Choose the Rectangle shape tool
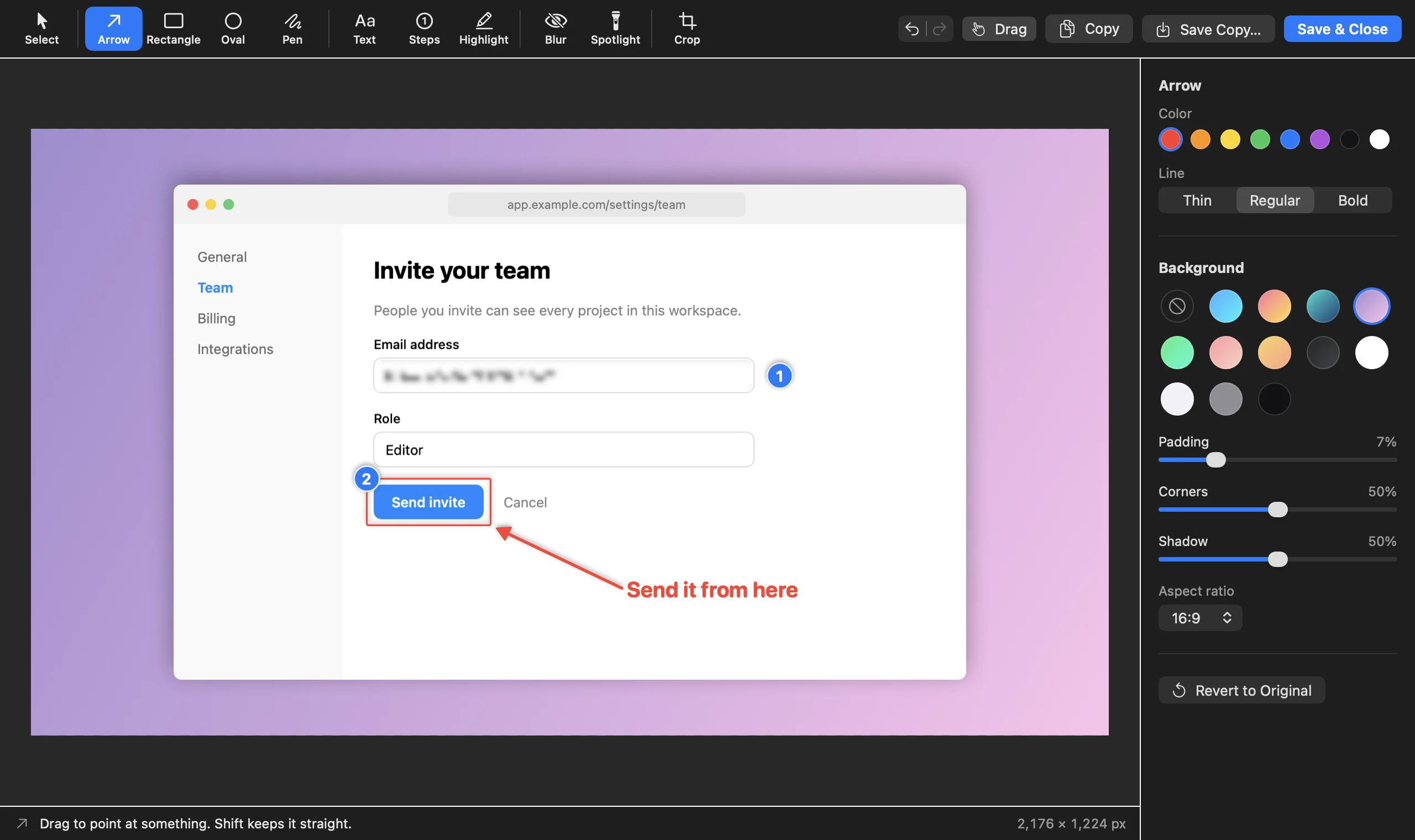 (x=173, y=29)
